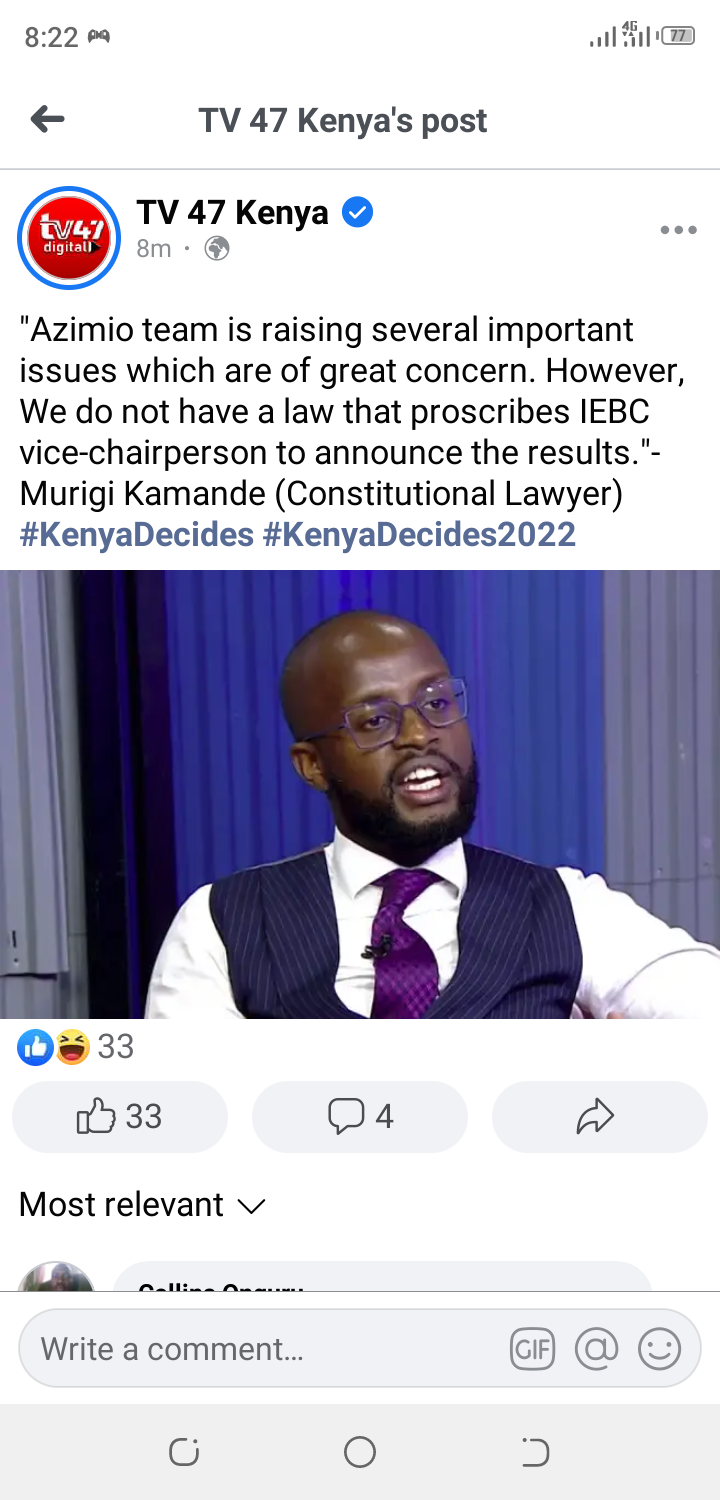Open the three-dot post options menu
This screenshot has width=720, height=1500.
pyautogui.click(x=678, y=230)
